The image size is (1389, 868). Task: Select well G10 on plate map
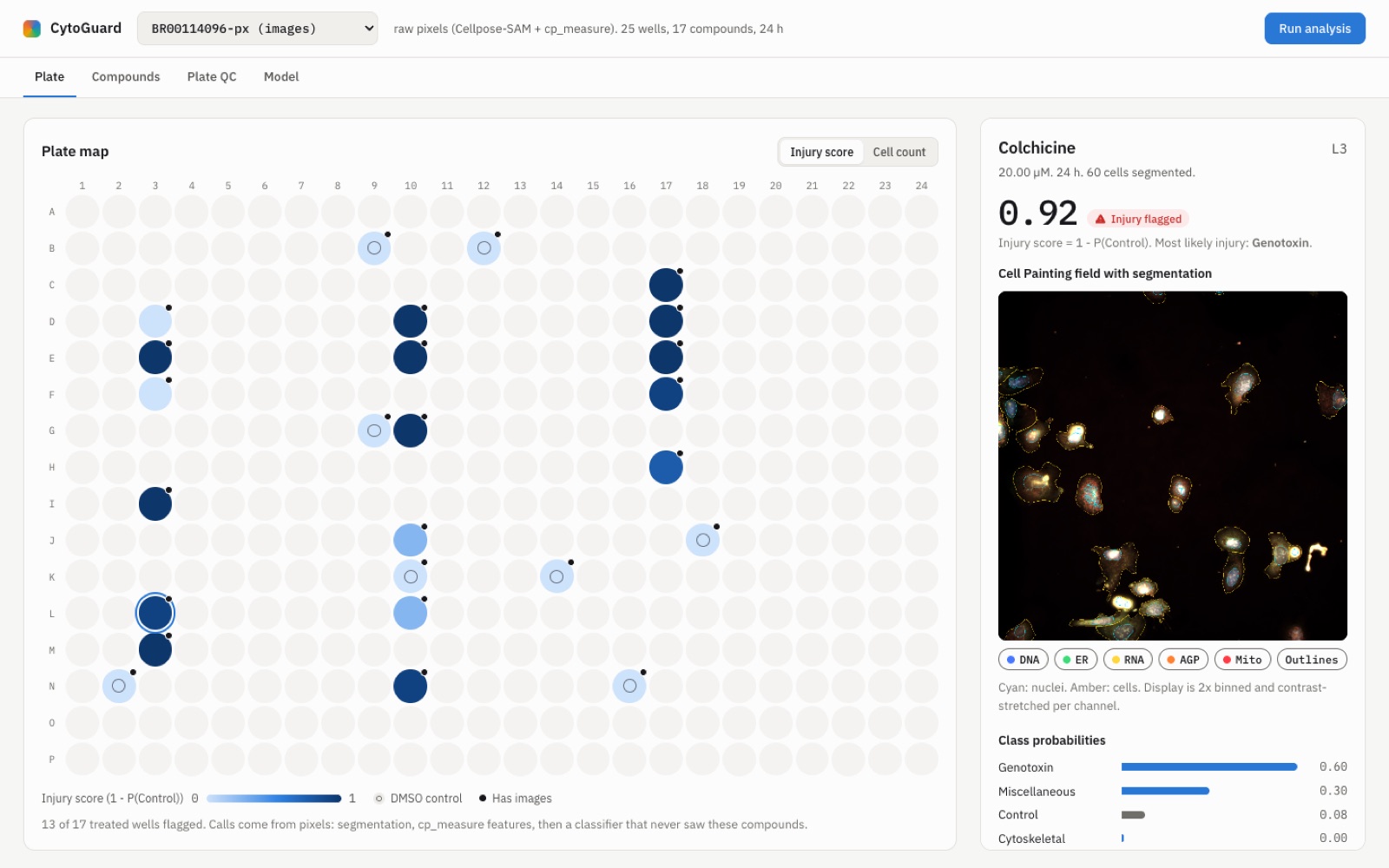411,431
